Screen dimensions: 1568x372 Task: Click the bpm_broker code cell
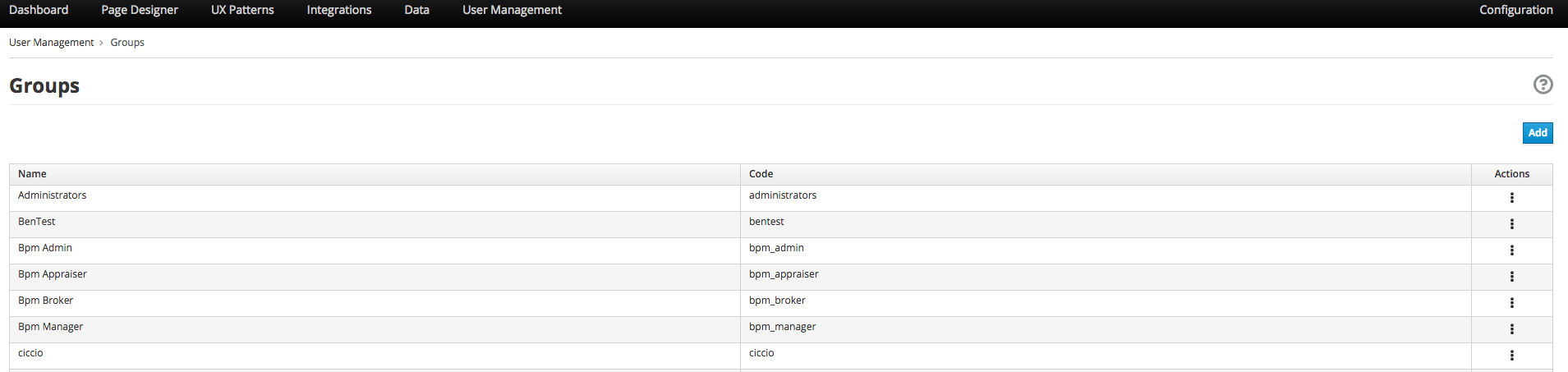tap(1106, 303)
